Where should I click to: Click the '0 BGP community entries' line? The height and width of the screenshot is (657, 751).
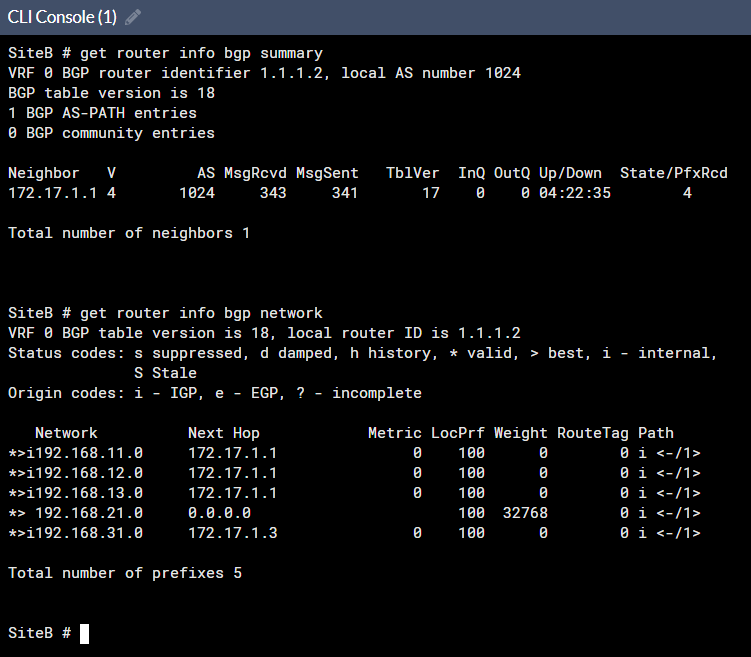coord(112,133)
